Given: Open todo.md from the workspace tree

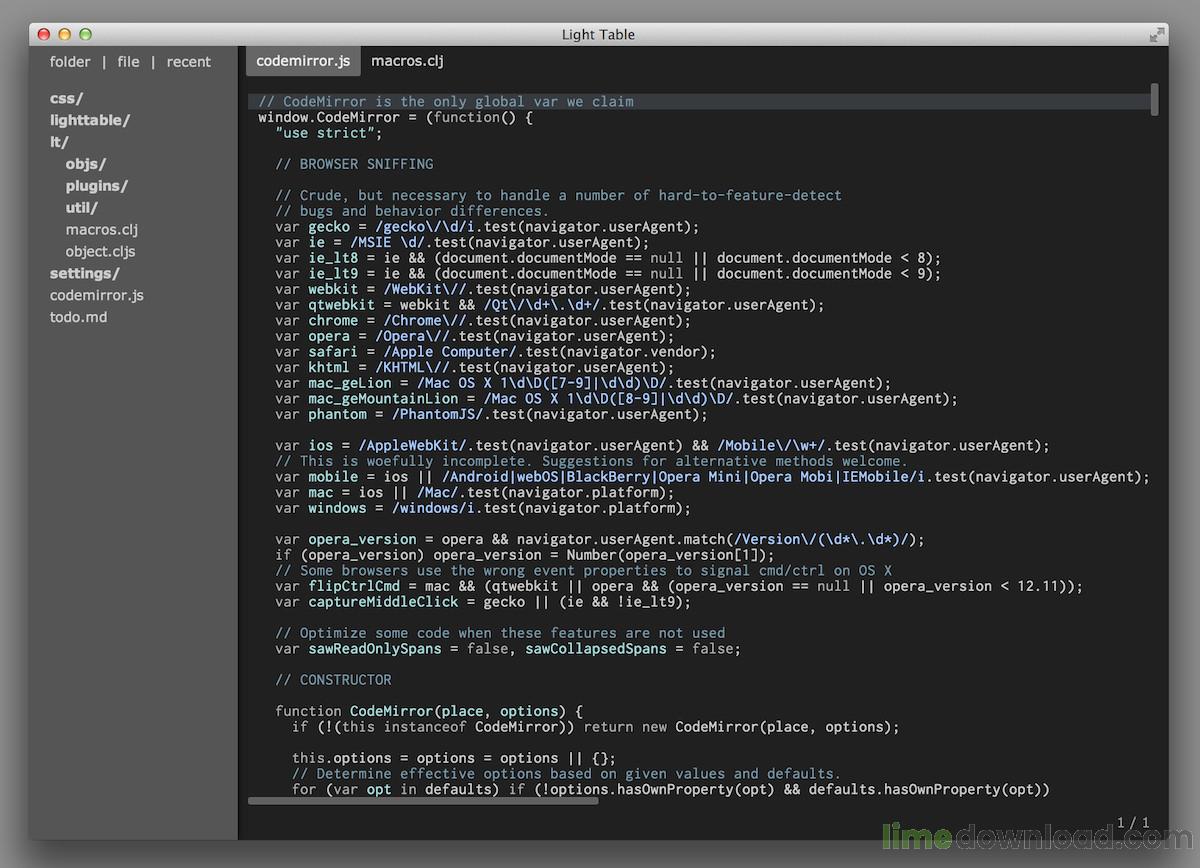Looking at the screenshot, I should coord(78,317).
